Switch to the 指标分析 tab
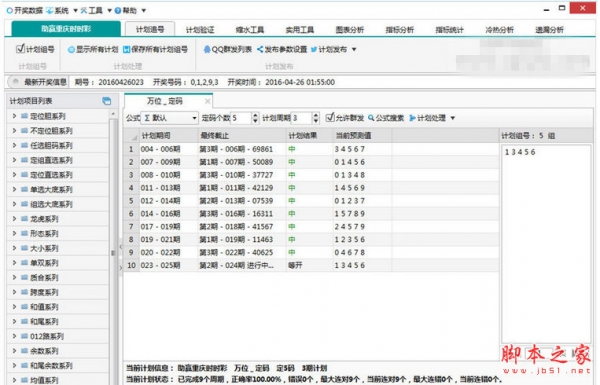The image size is (600, 385). [x=399, y=29]
